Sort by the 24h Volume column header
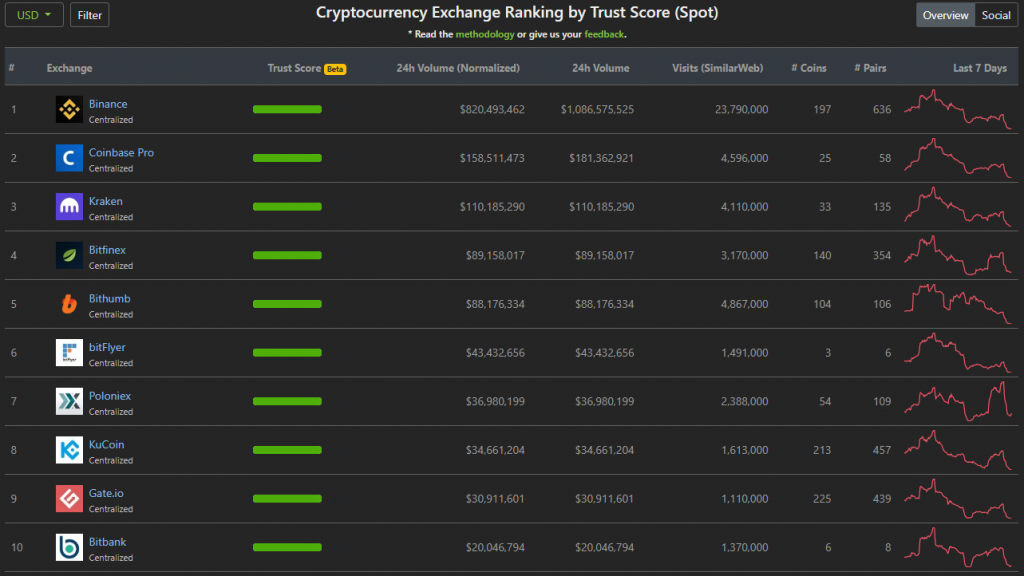This screenshot has height=576, width=1024. 600,68
